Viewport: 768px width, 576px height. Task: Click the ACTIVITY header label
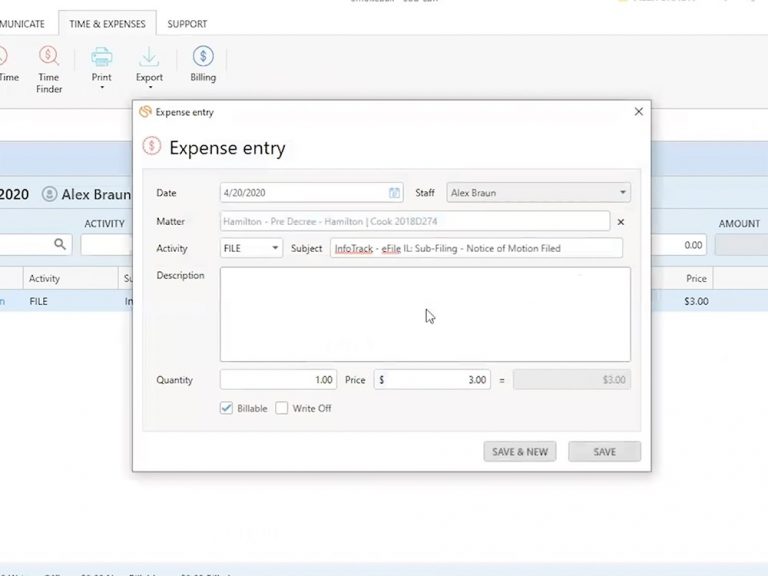click(104, 223)
